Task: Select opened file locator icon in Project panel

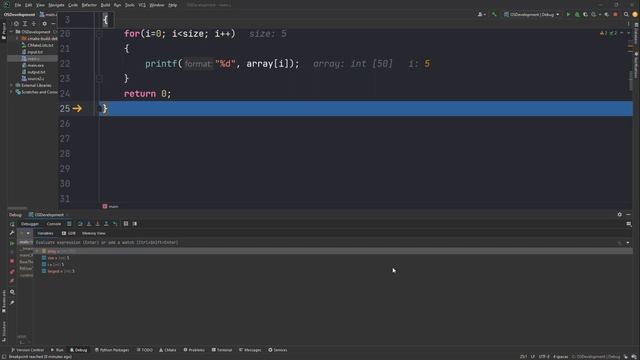Action: tap(16, 24)
